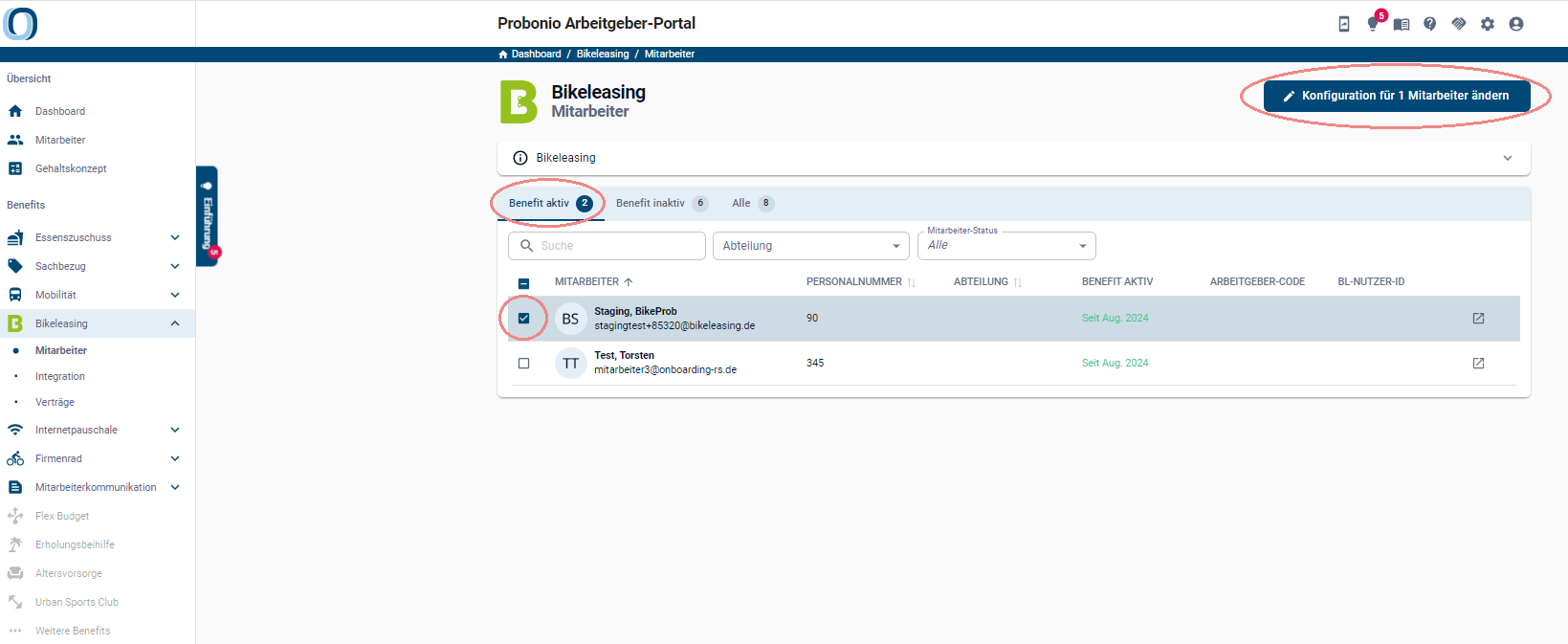Go to Dashboard breadcrumb link

click(x=536, y=55)
